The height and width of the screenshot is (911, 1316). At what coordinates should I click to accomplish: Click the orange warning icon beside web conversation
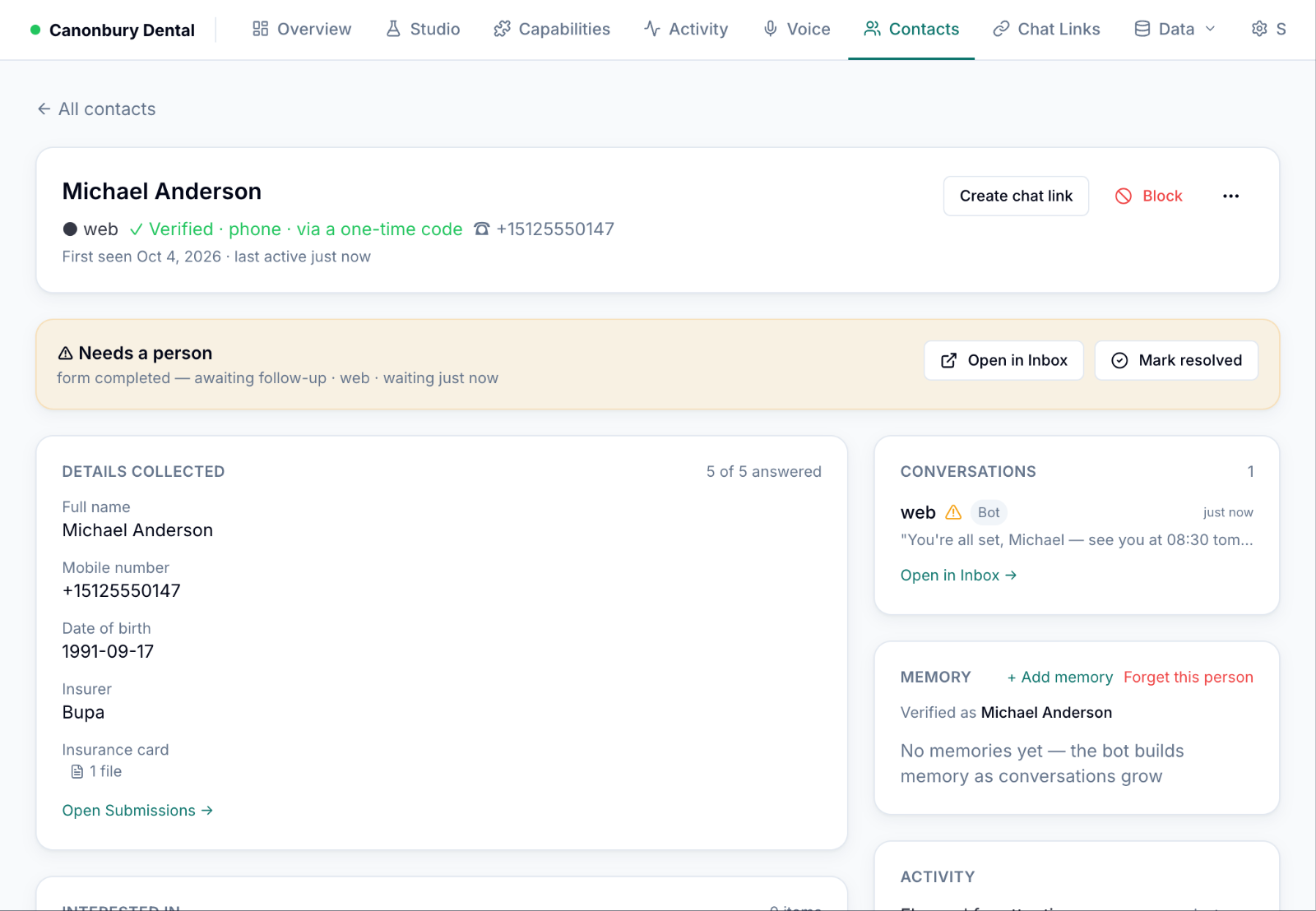pyautogui.click(x=953, y=512)
